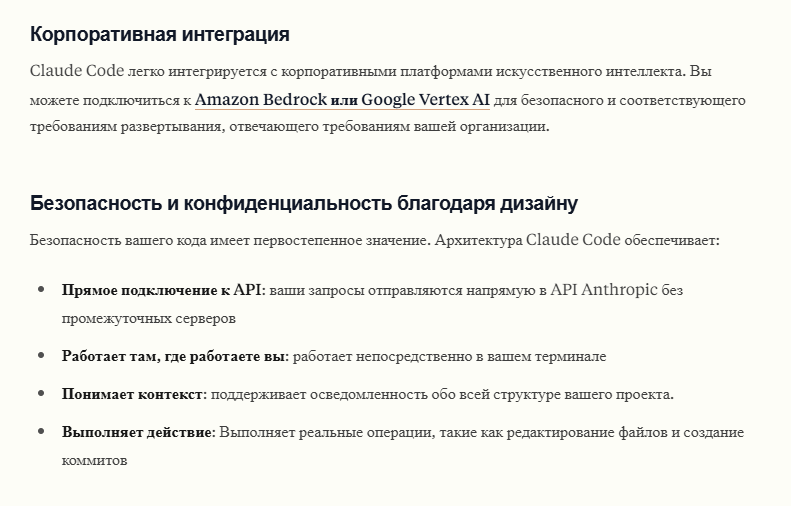Click the bold "Выполняет действие" text
791x506 pixels.
click(137, 432)
